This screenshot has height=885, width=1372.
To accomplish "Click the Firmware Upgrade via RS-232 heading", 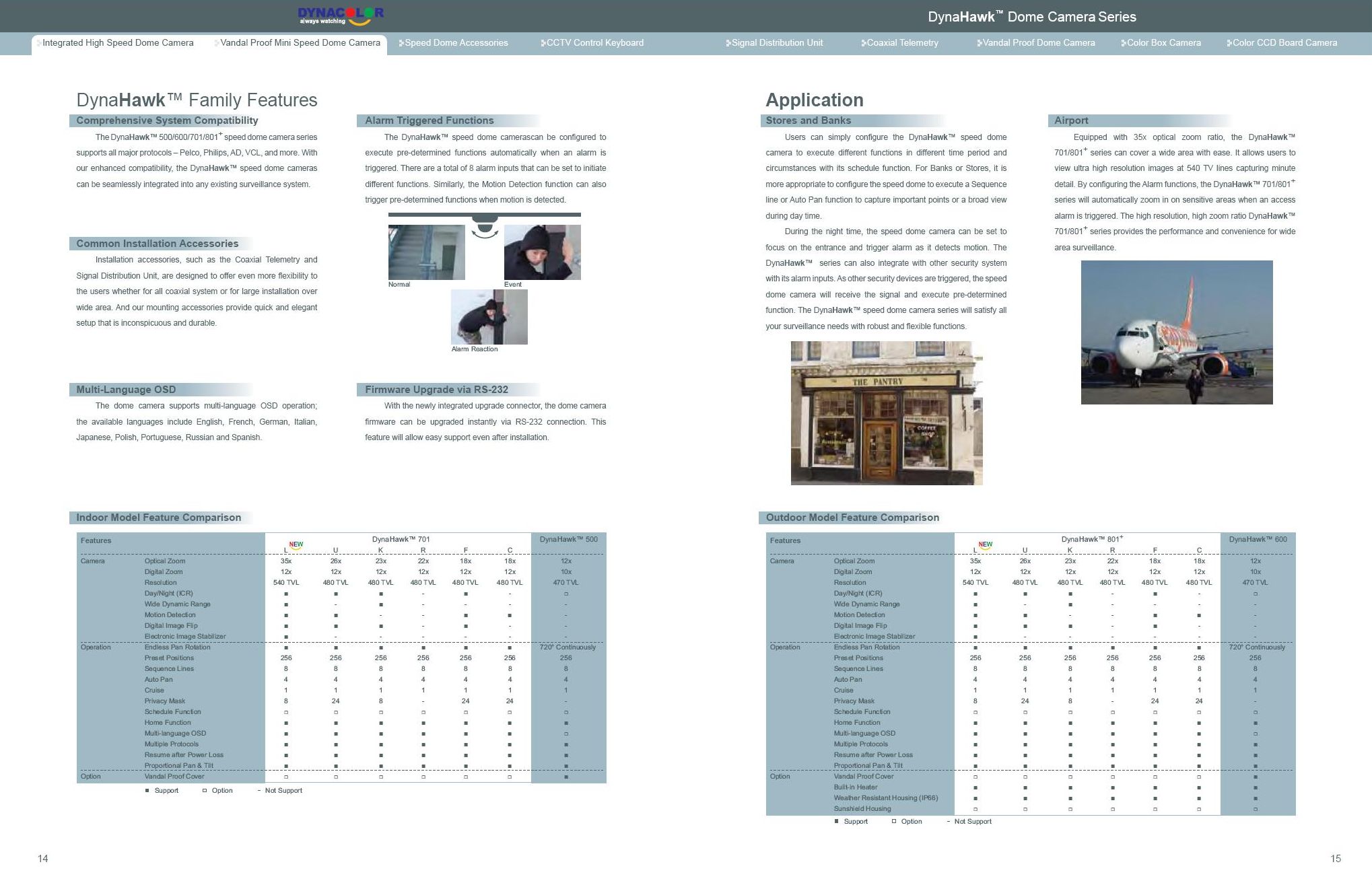I will 436,390.
